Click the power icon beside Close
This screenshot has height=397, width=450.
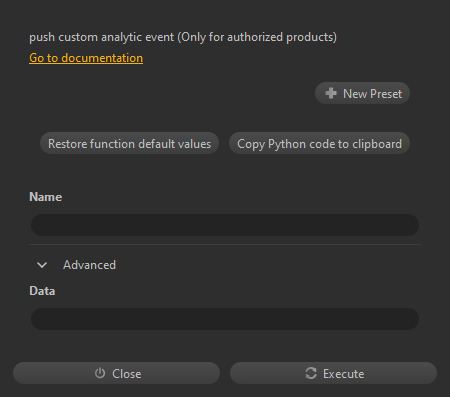pyautogui.click(x=100, y=373)
